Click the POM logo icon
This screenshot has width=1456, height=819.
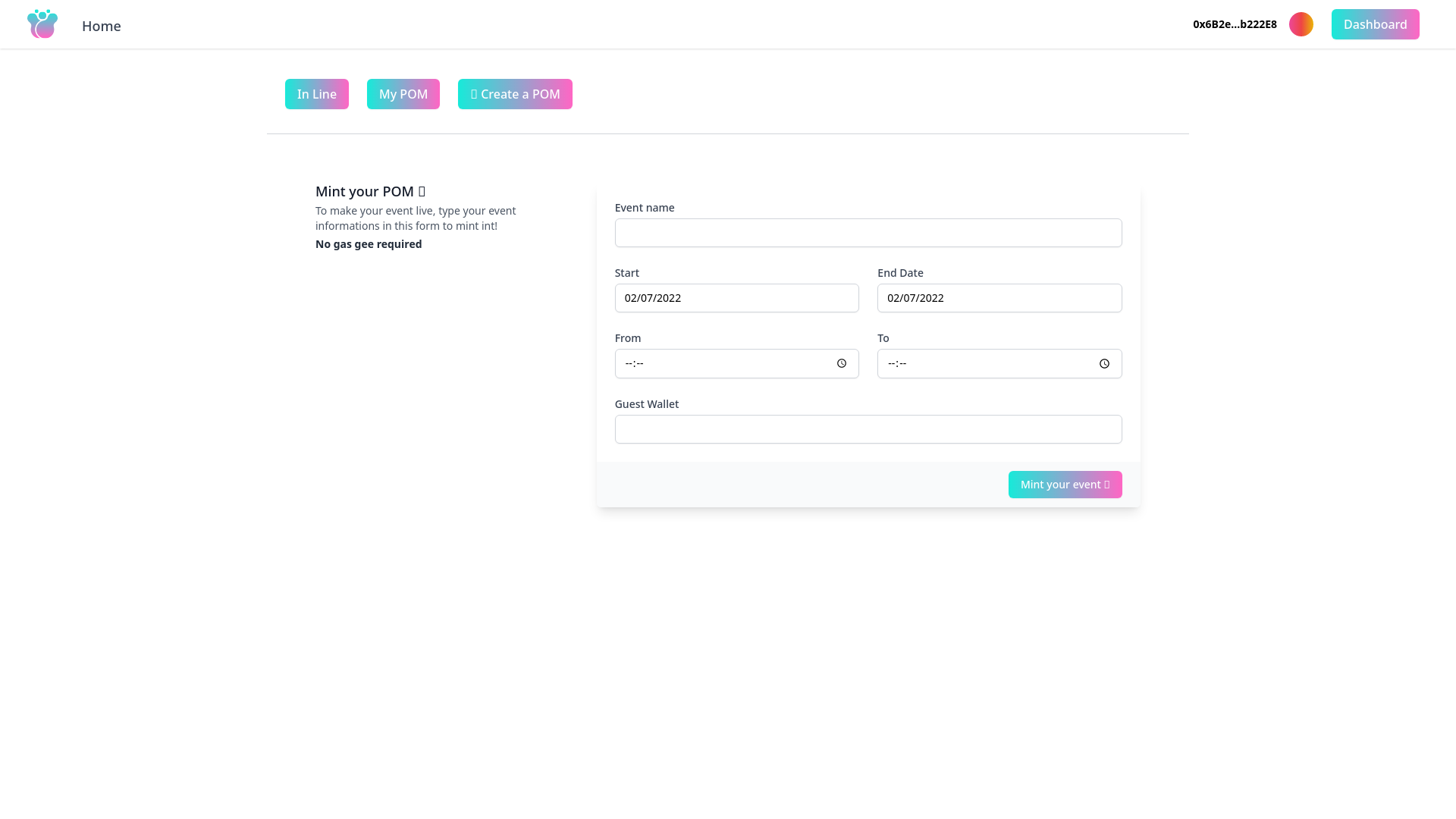42,24
